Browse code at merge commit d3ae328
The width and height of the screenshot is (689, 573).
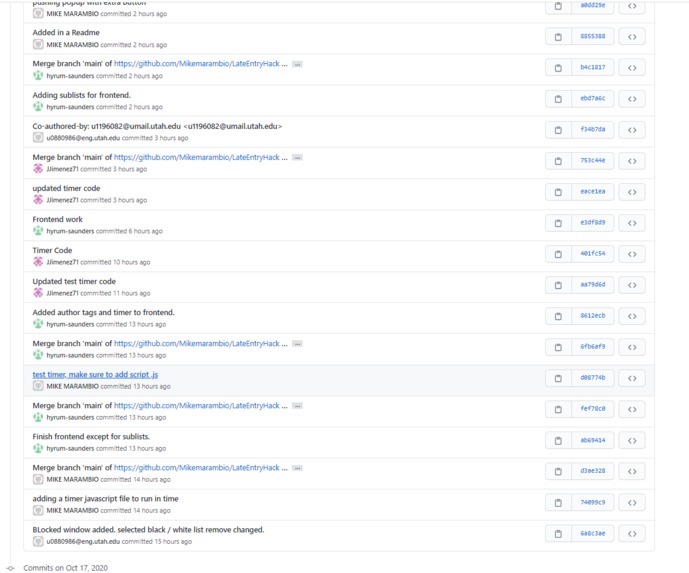coord(632,471)
